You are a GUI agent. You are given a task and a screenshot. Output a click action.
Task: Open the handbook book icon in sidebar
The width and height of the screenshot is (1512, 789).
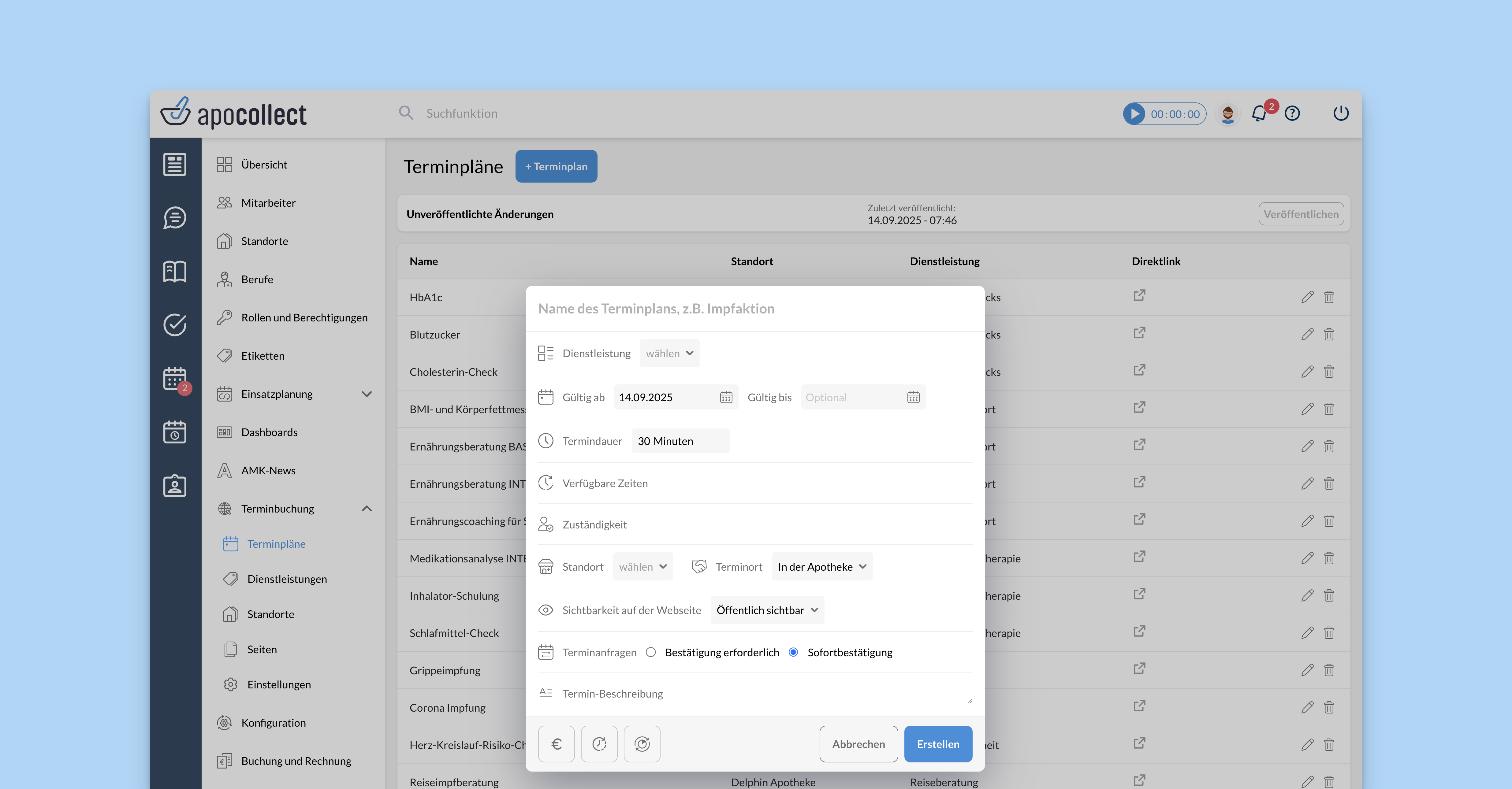[x=174, y=272]
